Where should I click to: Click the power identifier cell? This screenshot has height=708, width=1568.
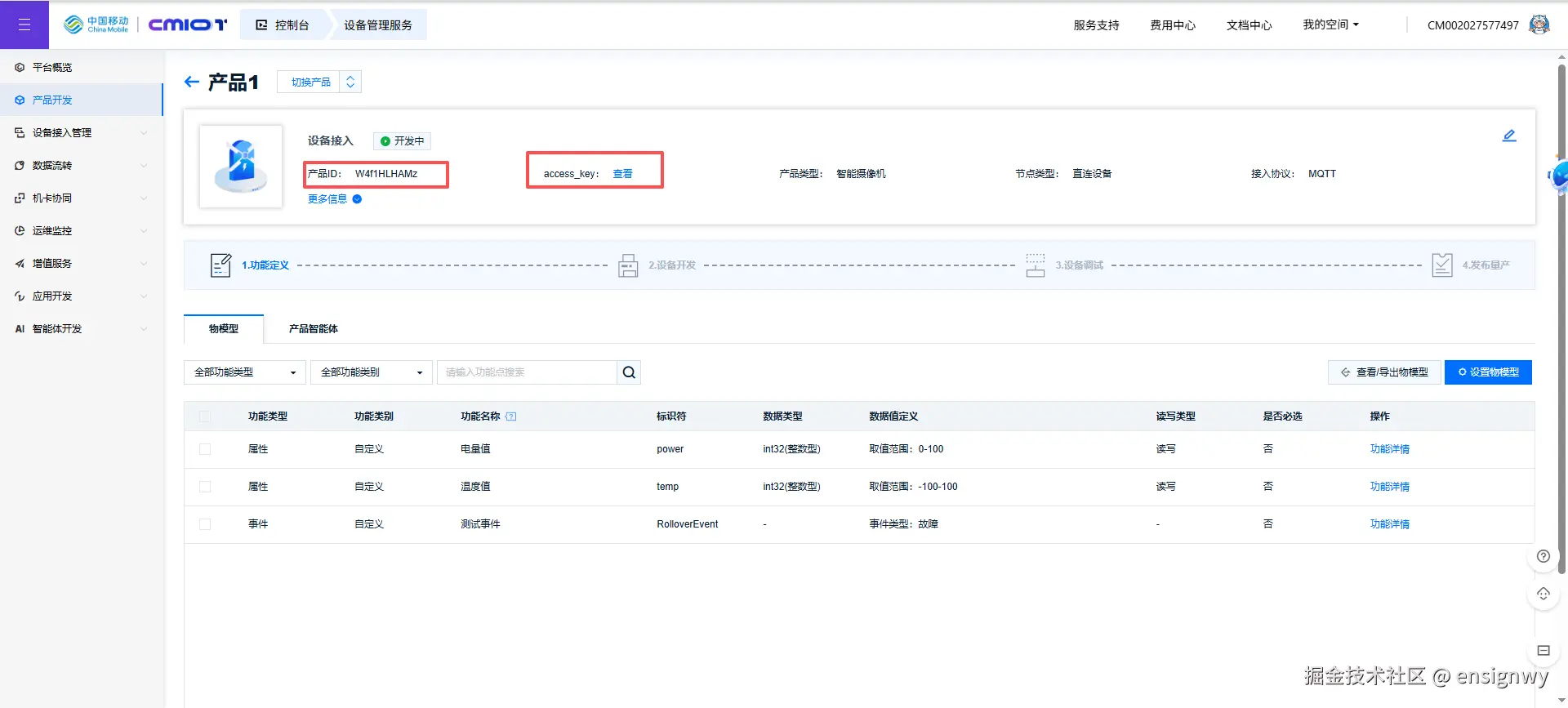coord(670,449)
